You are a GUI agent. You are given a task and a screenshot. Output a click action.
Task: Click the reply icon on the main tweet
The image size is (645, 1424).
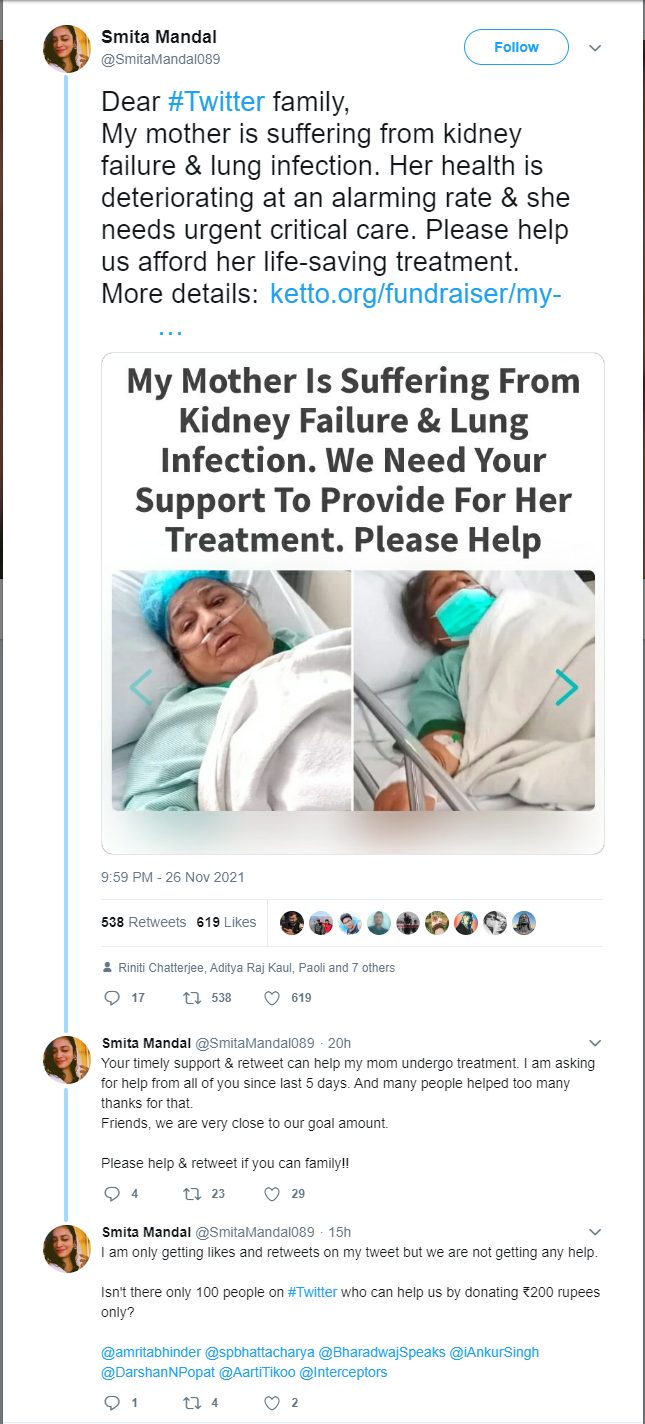click(x=112, y=997)
